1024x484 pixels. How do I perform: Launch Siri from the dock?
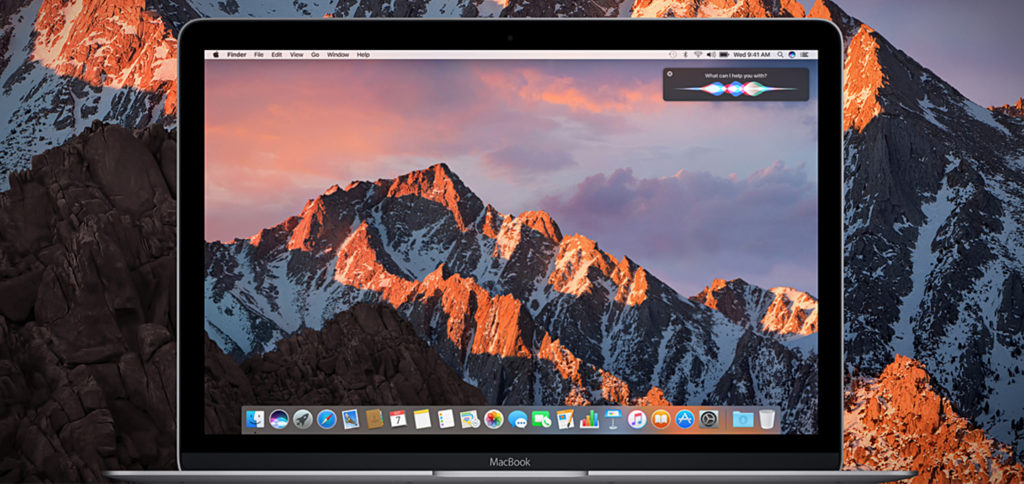[x=278, y=419]
